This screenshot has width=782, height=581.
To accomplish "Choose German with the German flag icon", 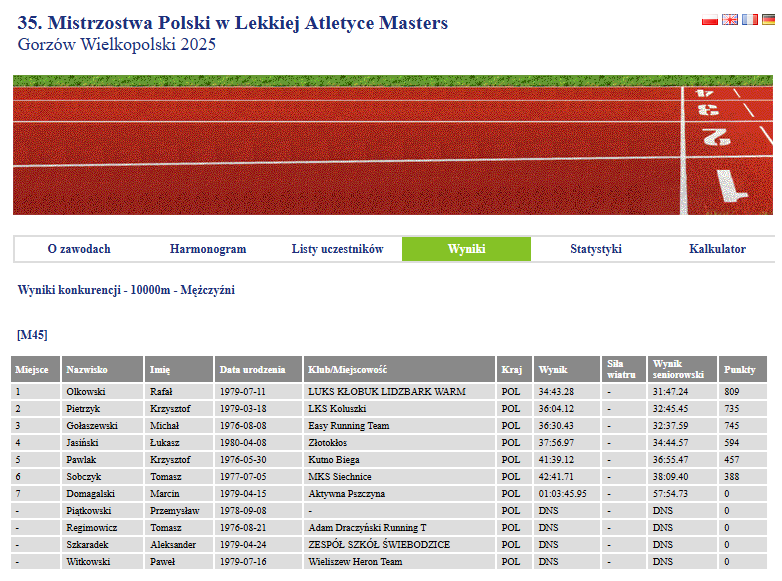I will [x=767, y=20].
